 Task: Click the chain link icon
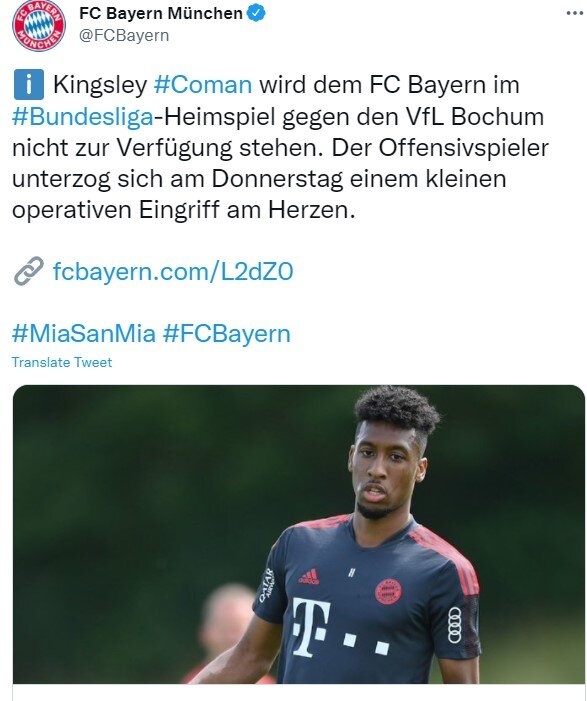click(29, 271)
